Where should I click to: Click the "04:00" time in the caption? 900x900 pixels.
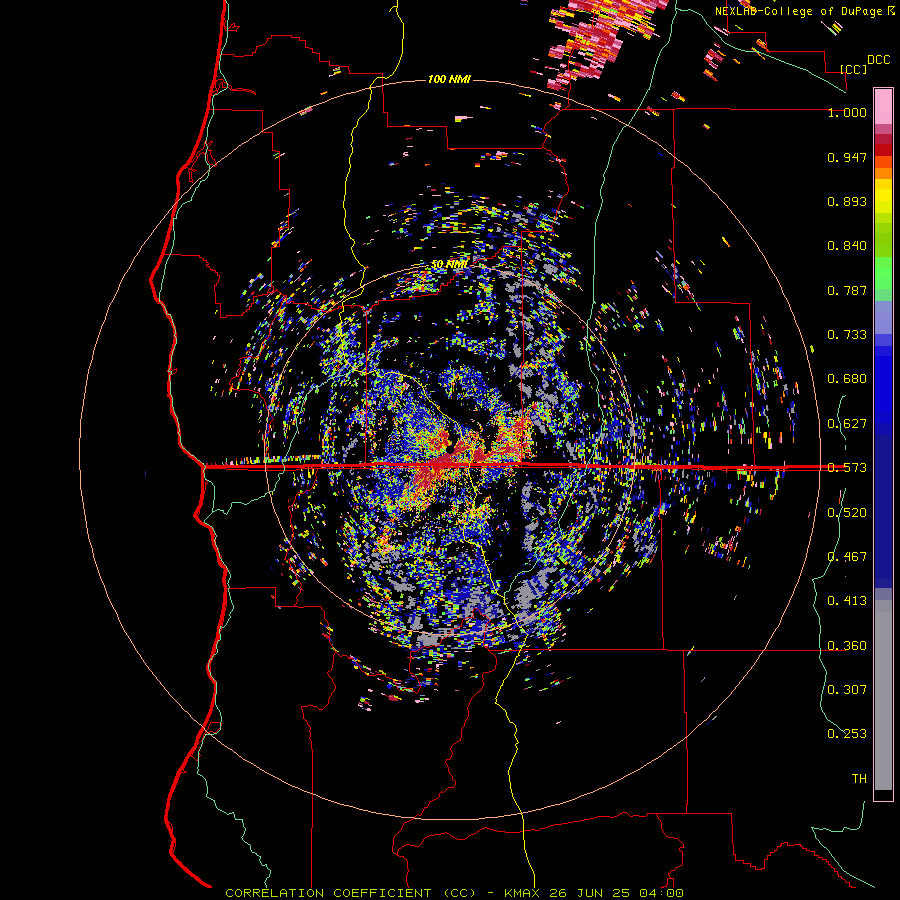pos(661,893)
